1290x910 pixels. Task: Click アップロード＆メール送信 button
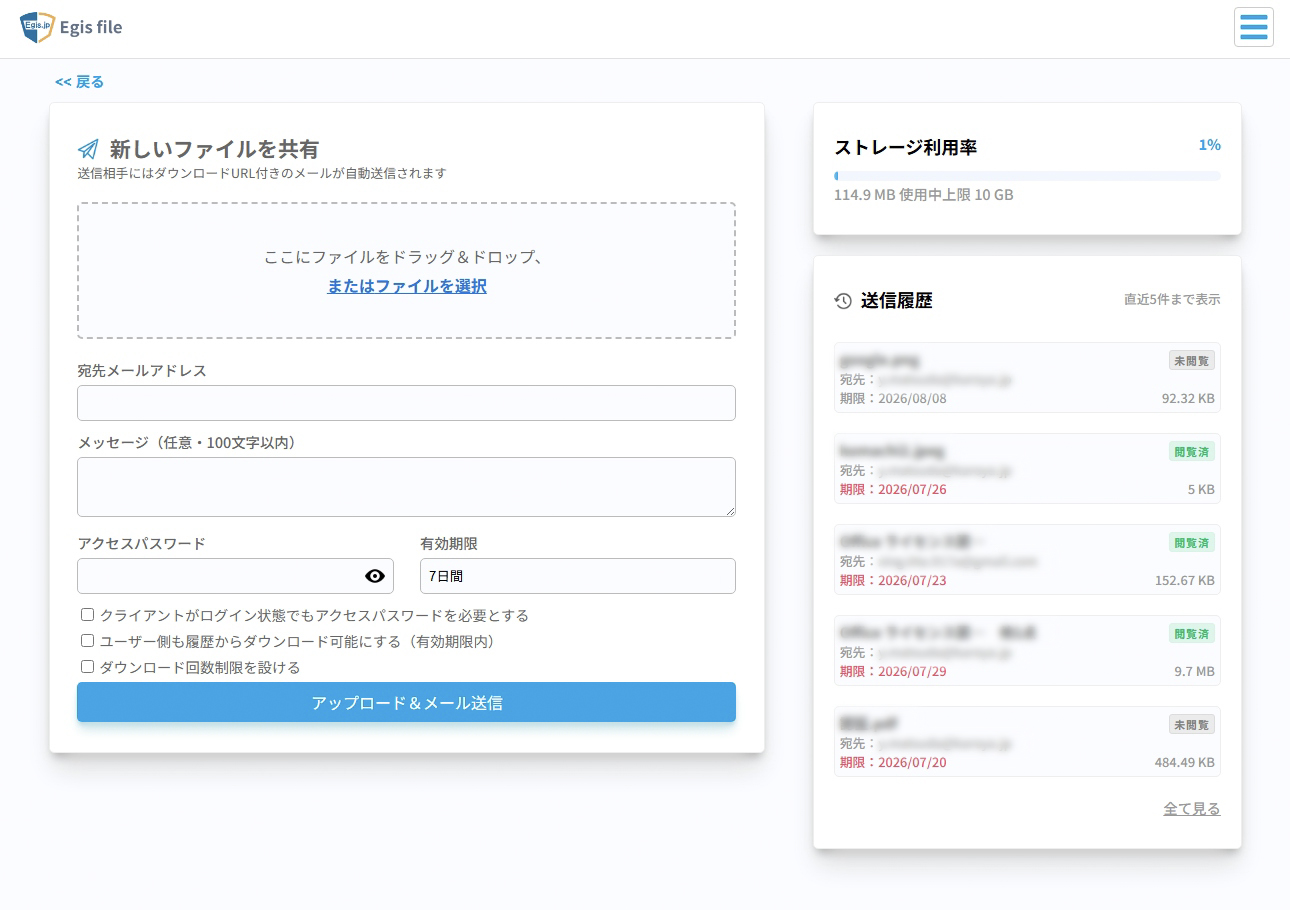(406, 702)
